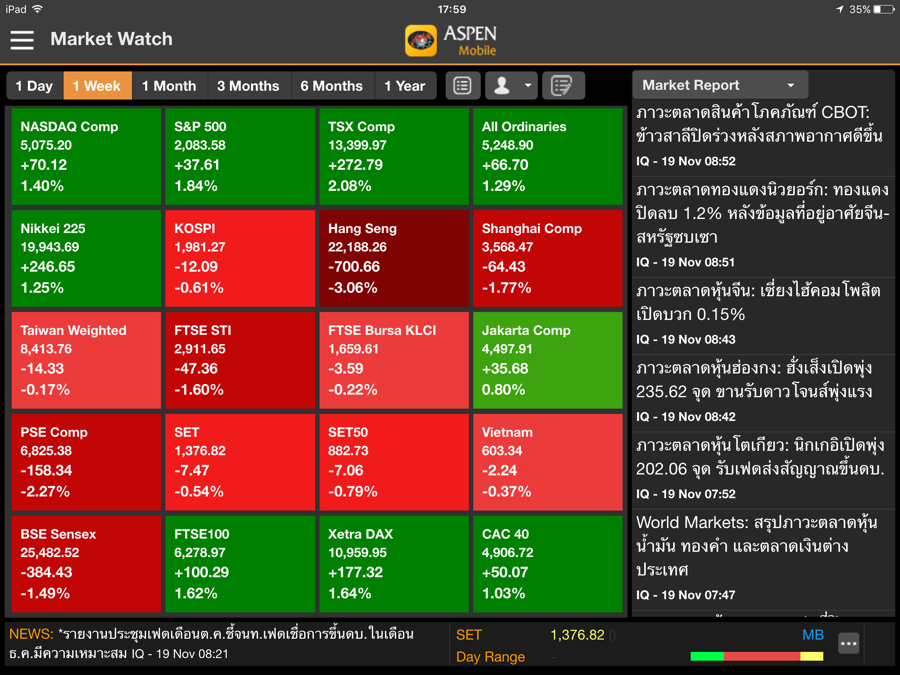Open the World Markets news item
Viewport: 900px width, 675px height.
click(x=763, y=558)
